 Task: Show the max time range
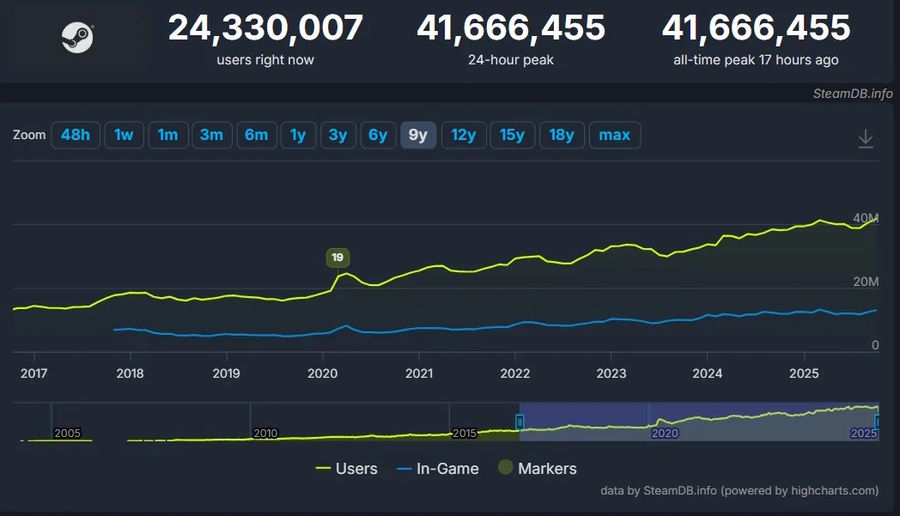click(614, 135)
